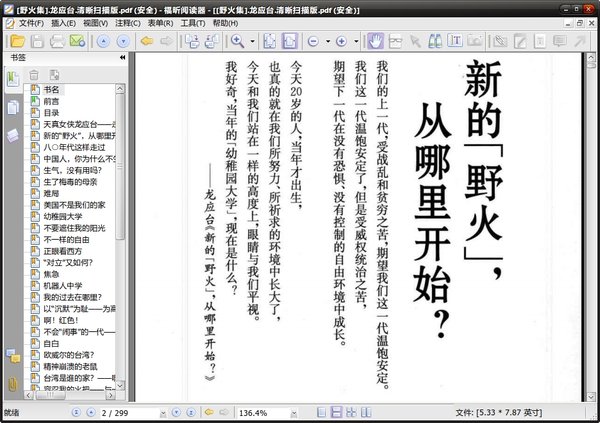This screenshot has width=600, height=423.
Task: Switch to continuous page layout in status bar
Action: pyautogui.click(x=336, y=412)
